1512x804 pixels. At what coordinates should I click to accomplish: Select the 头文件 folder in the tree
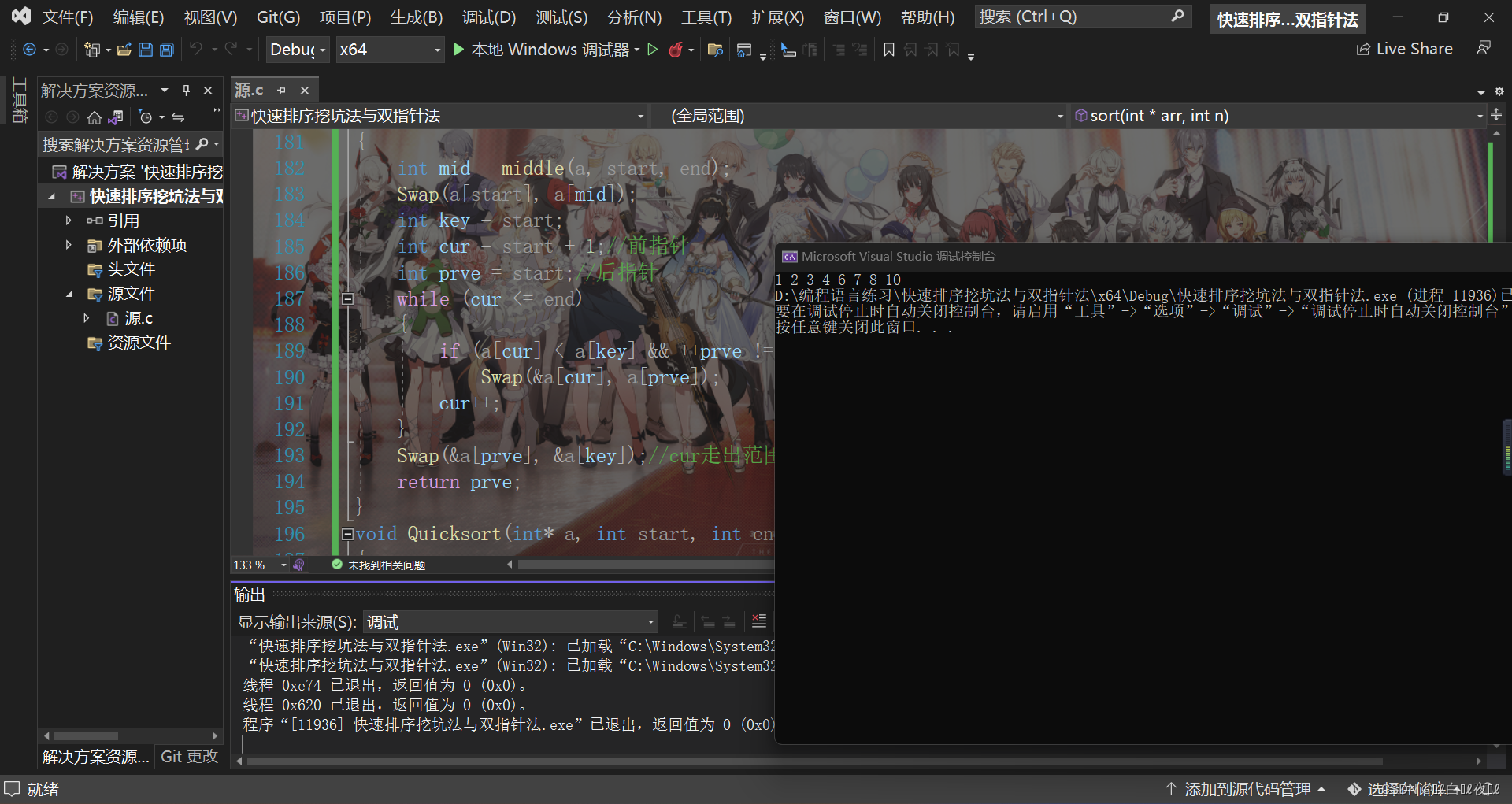pyautogui.click(x=131, y=269)
